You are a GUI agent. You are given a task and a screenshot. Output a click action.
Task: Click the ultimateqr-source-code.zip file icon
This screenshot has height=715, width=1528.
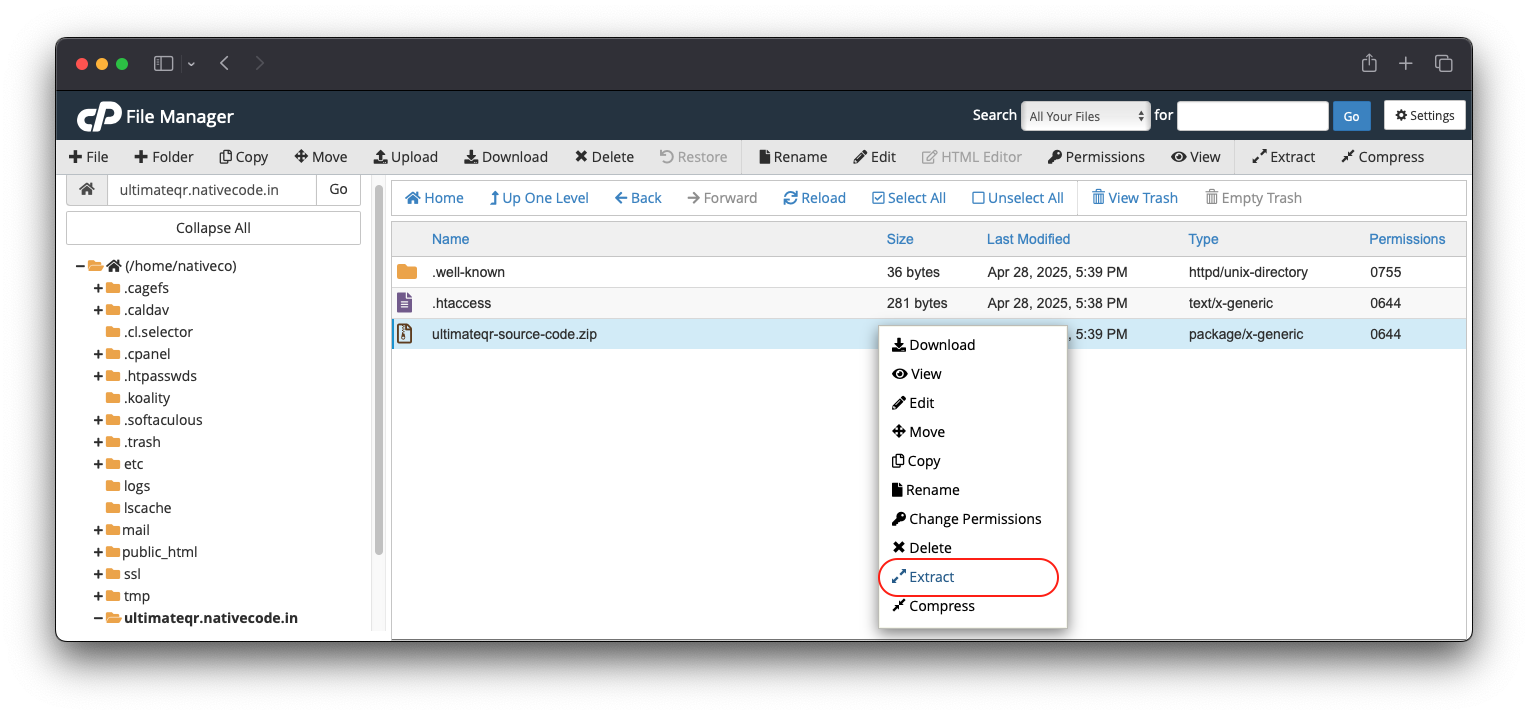(x=405, y=334)
